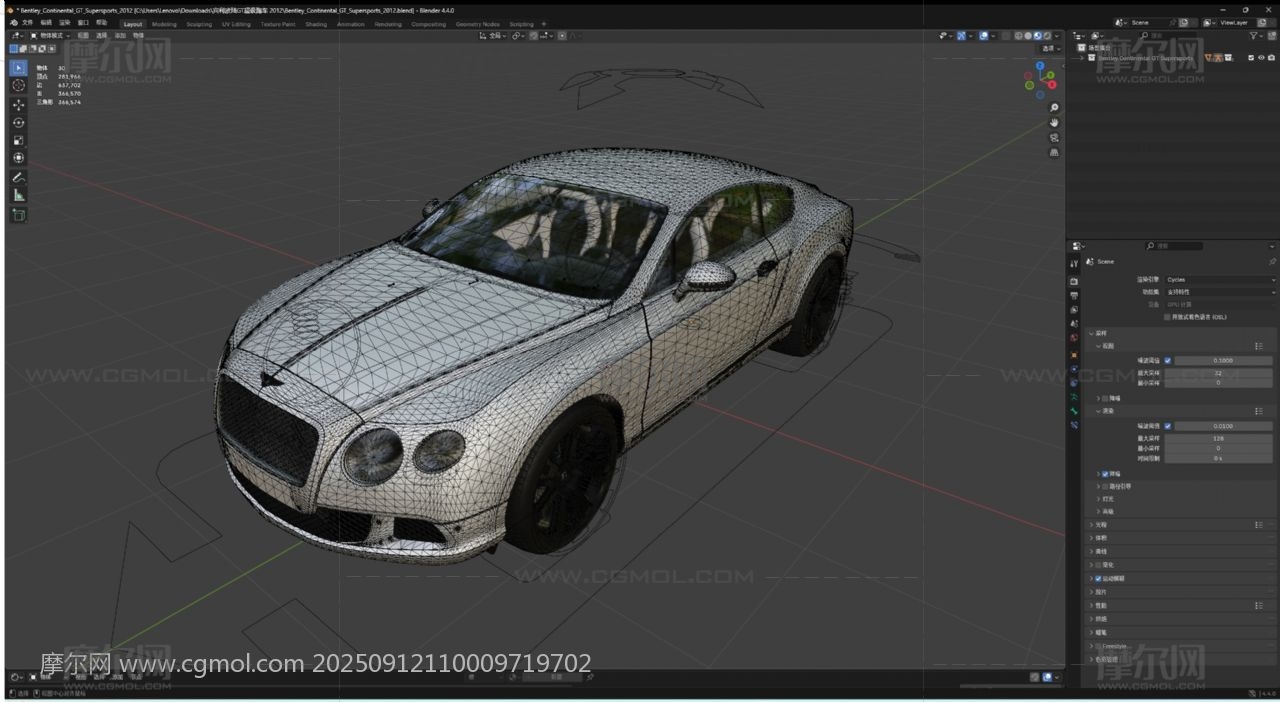This screenshot has width=1280, height=702.
Task: Collapse the Sampling panel
Action: [1092, 333]
